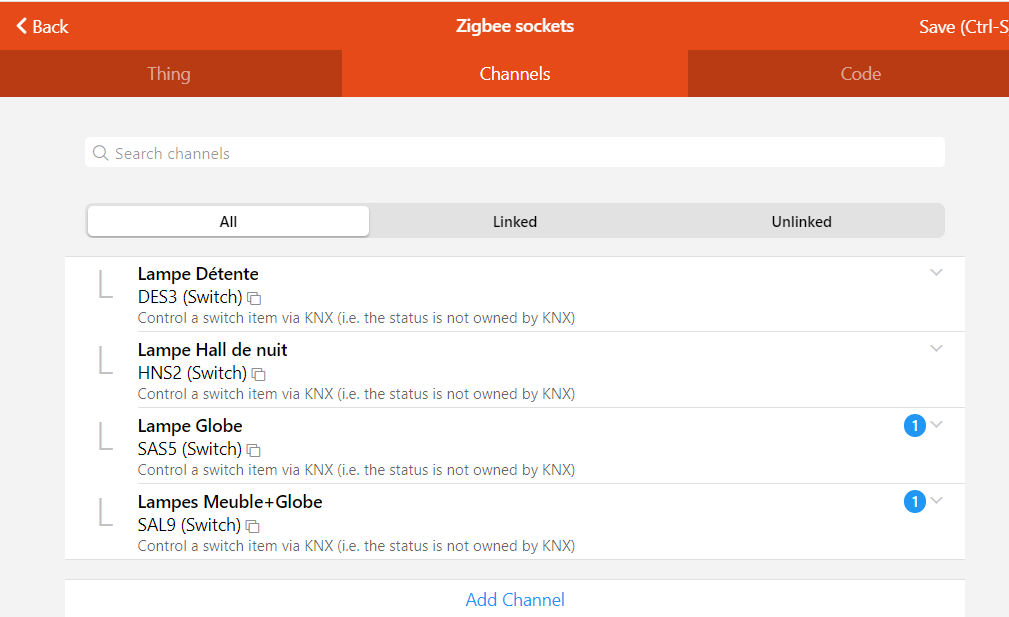
Task: Expand the Lampes Meuble+Globe channel chevron
Action: tap(936, 500)
